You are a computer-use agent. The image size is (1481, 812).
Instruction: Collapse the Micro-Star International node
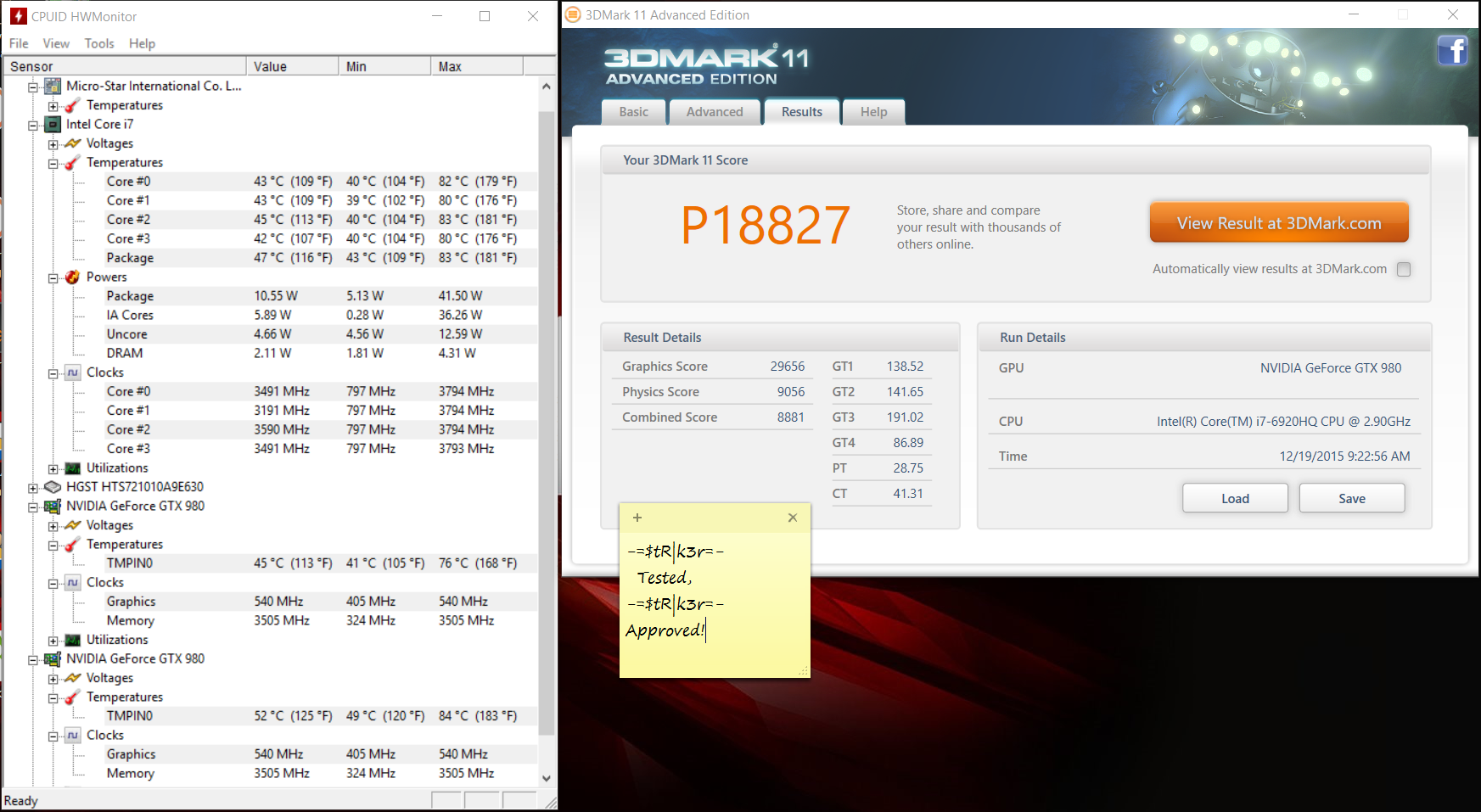pos(33,87)
